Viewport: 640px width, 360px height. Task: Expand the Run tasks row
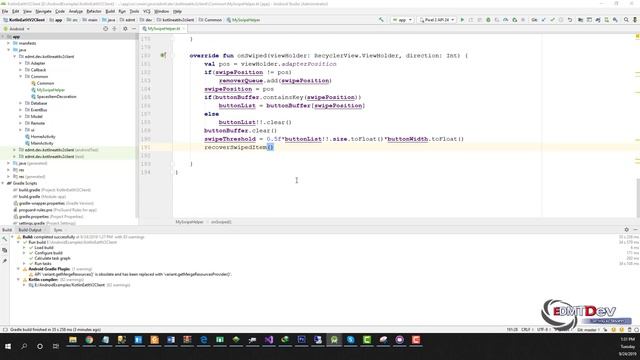click(x=24, y=264)
